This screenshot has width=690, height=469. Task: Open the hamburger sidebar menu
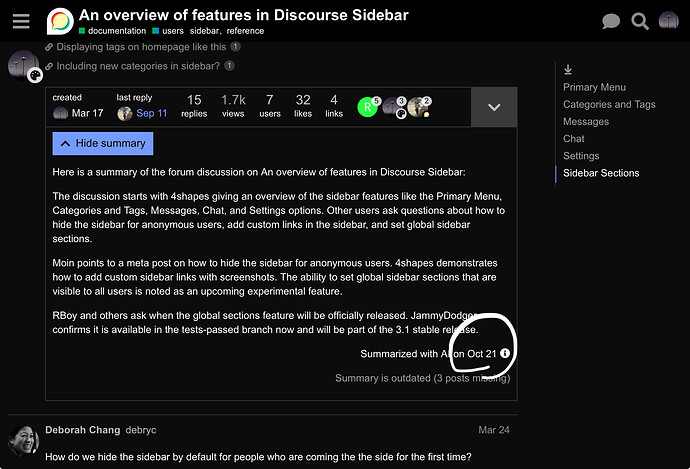pyautogui.click(x=21, y=21)
